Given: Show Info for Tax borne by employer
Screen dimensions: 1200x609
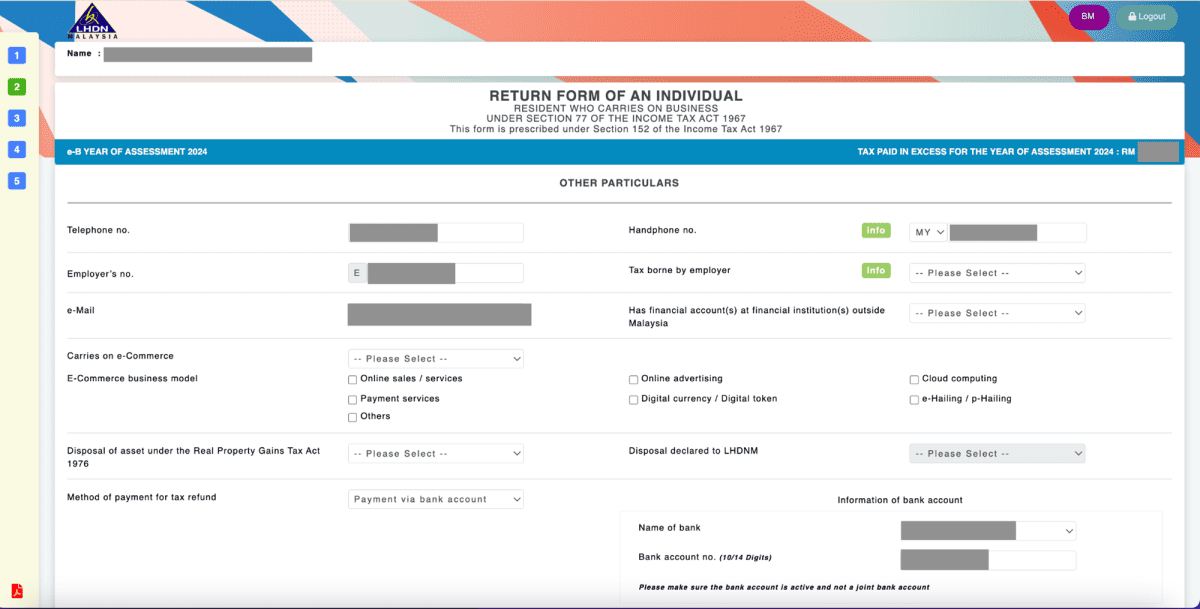Looking at the screenshot, I should [876, 271].
